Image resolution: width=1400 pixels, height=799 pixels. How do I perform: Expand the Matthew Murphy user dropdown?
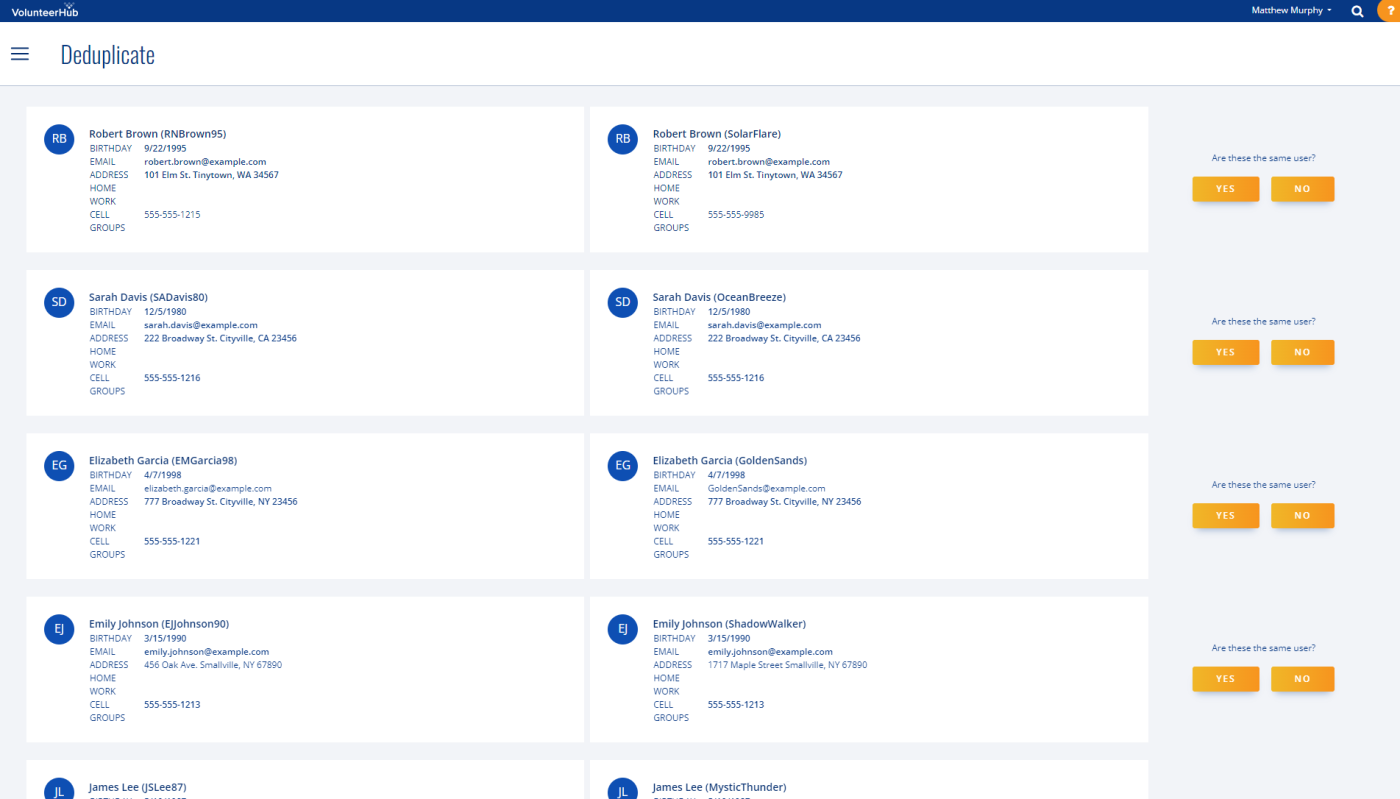[x=1291, y=10]
